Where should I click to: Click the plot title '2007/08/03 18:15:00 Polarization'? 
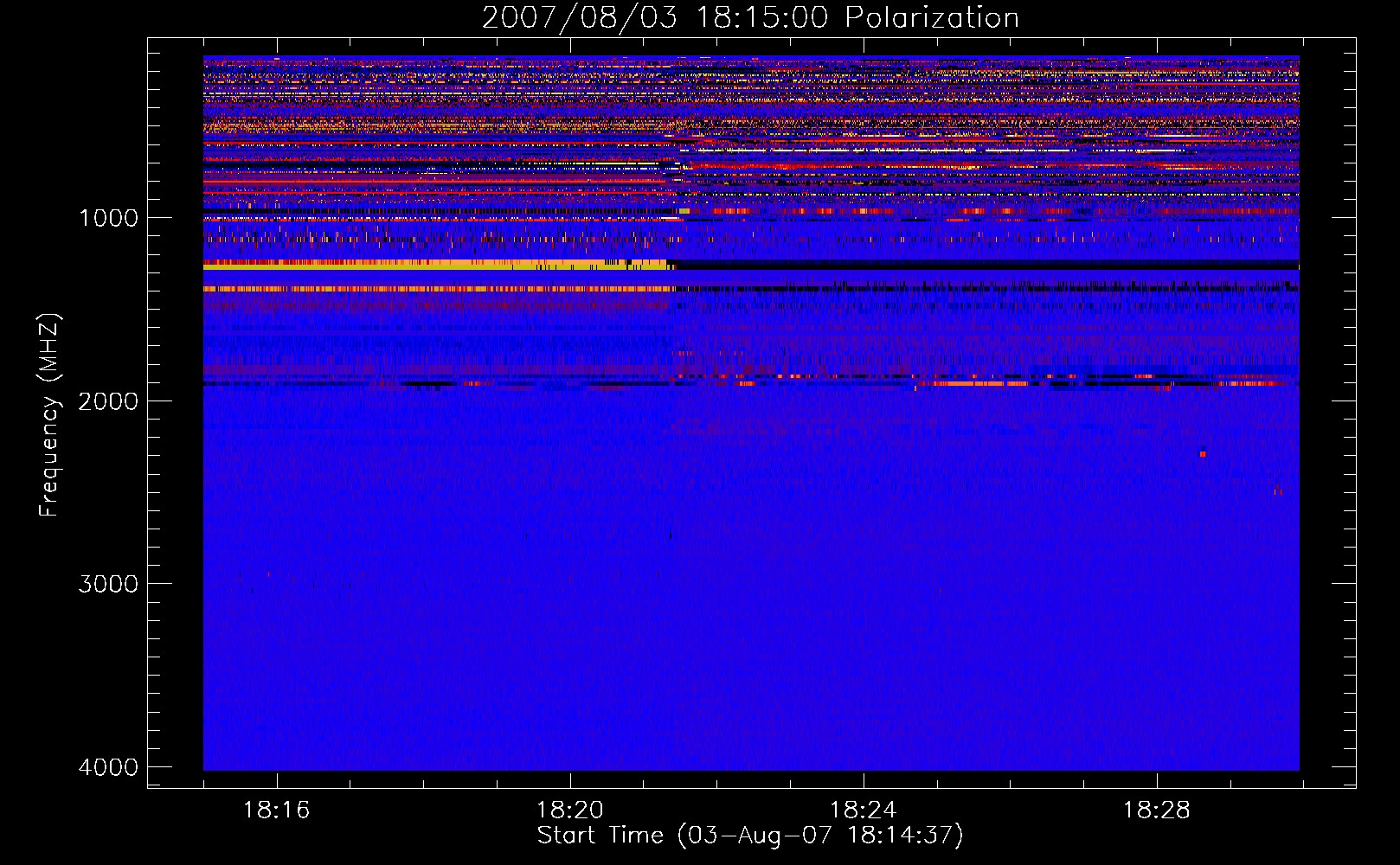pyautogui.click(x=750, y=17)
